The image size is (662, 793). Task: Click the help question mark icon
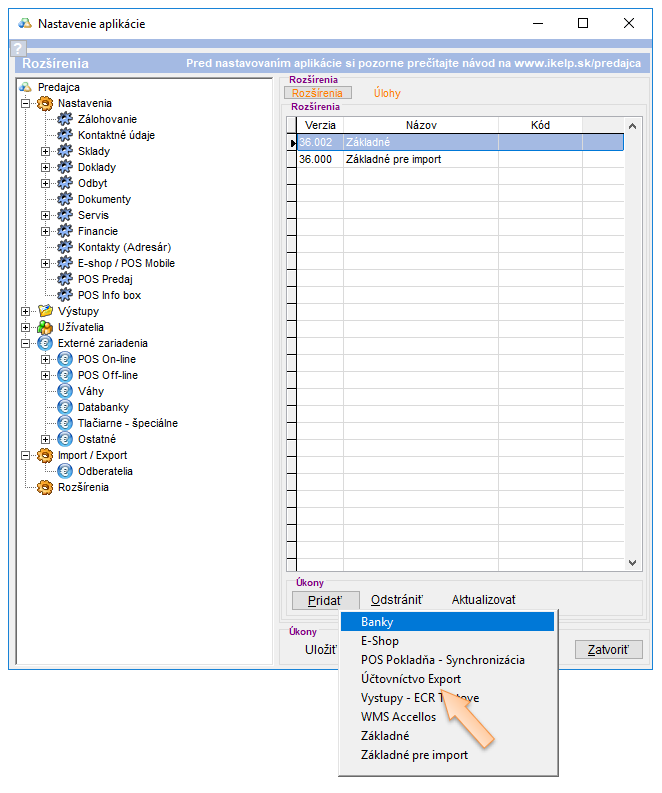click(17, 48)
